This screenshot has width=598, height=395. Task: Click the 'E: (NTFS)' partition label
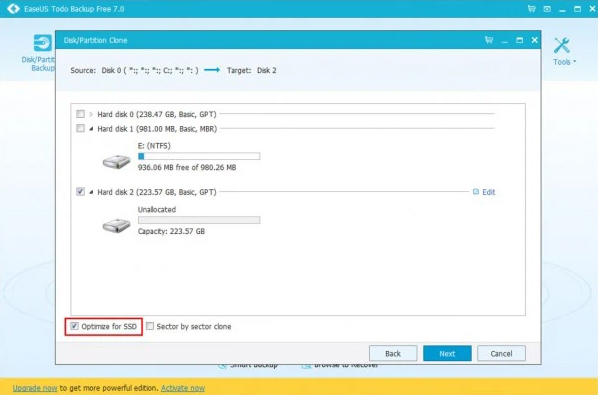pyautogui.click(x=154, y=146)
